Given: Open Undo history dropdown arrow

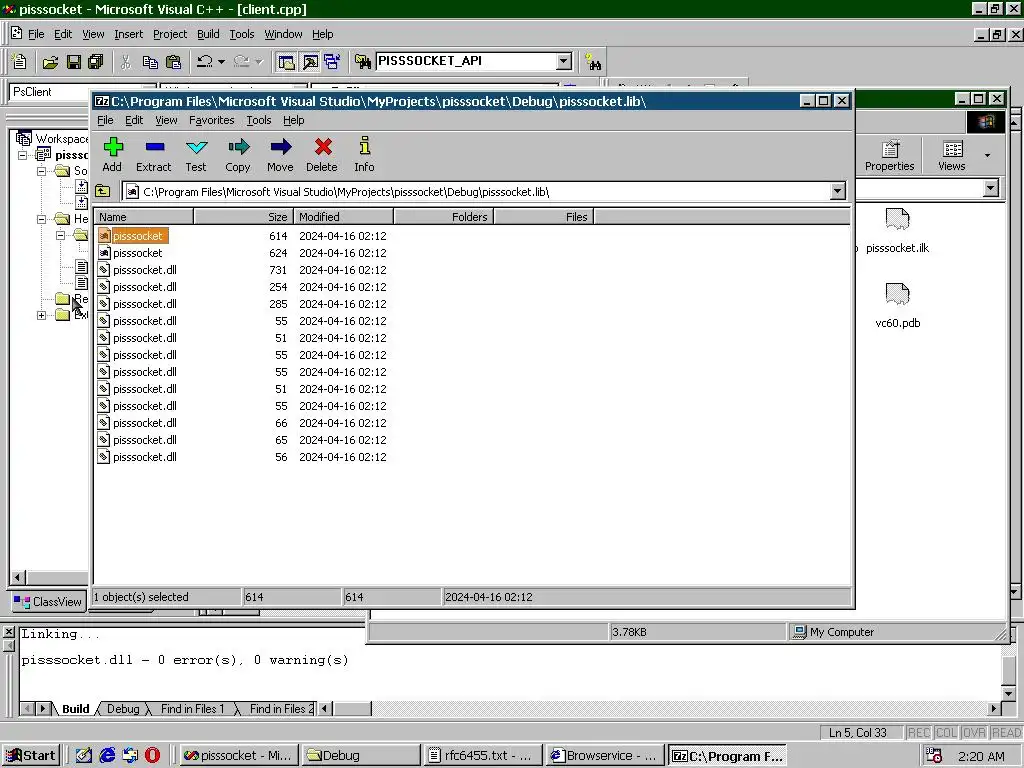Looking at the screenshot, I should click(221, 62).
